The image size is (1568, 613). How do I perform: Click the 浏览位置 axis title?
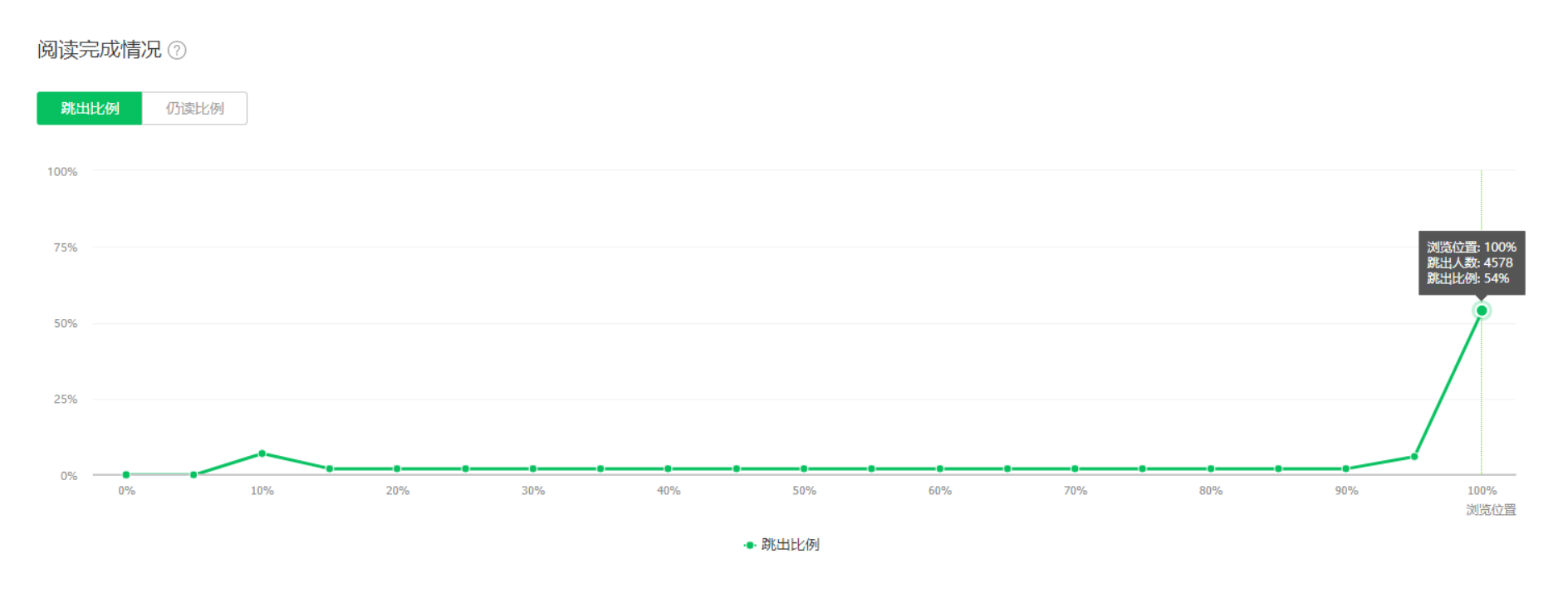pyautogui.click(x=1491, y=510)
